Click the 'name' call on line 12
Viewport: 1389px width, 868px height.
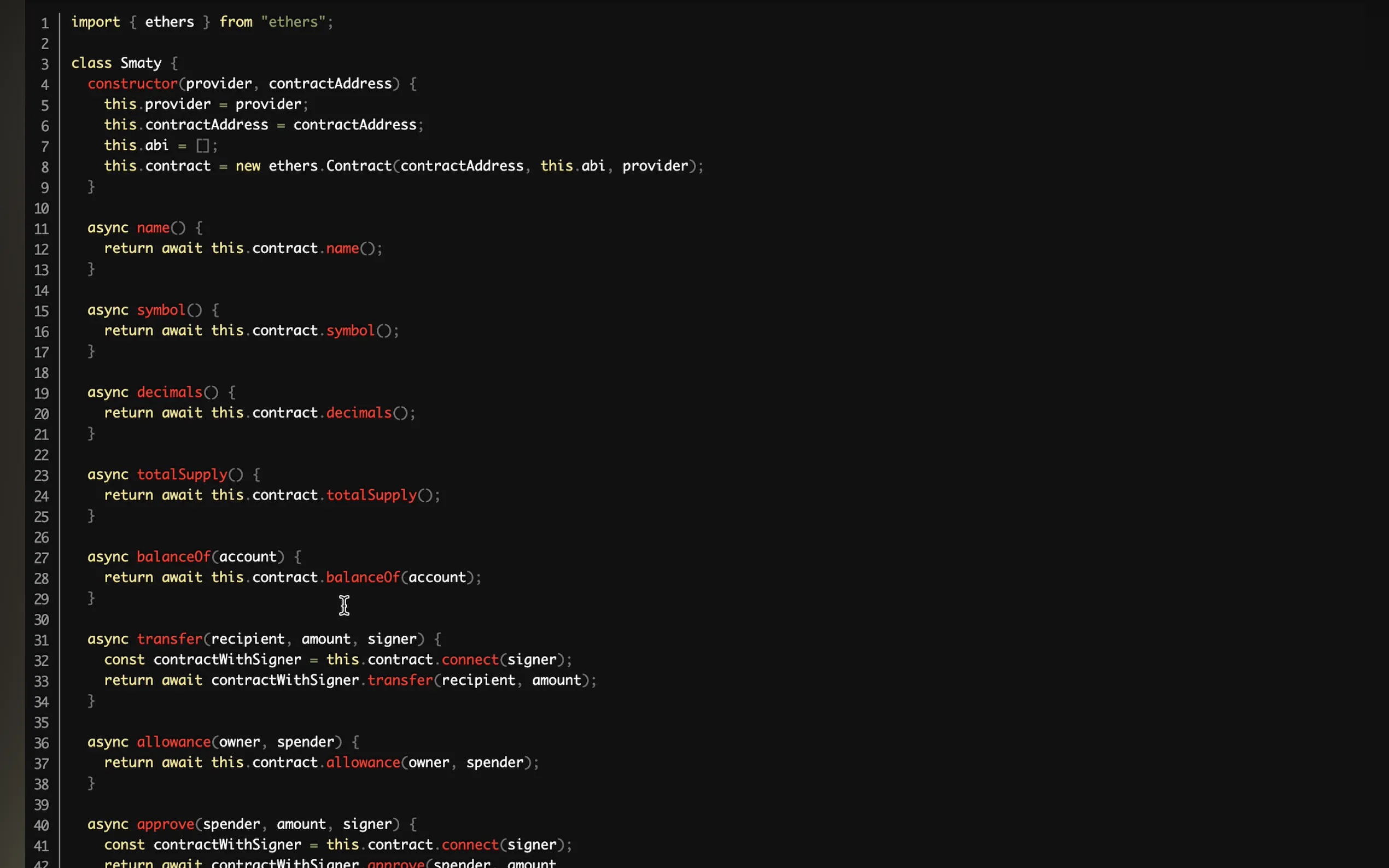click(x=342, y=249)
